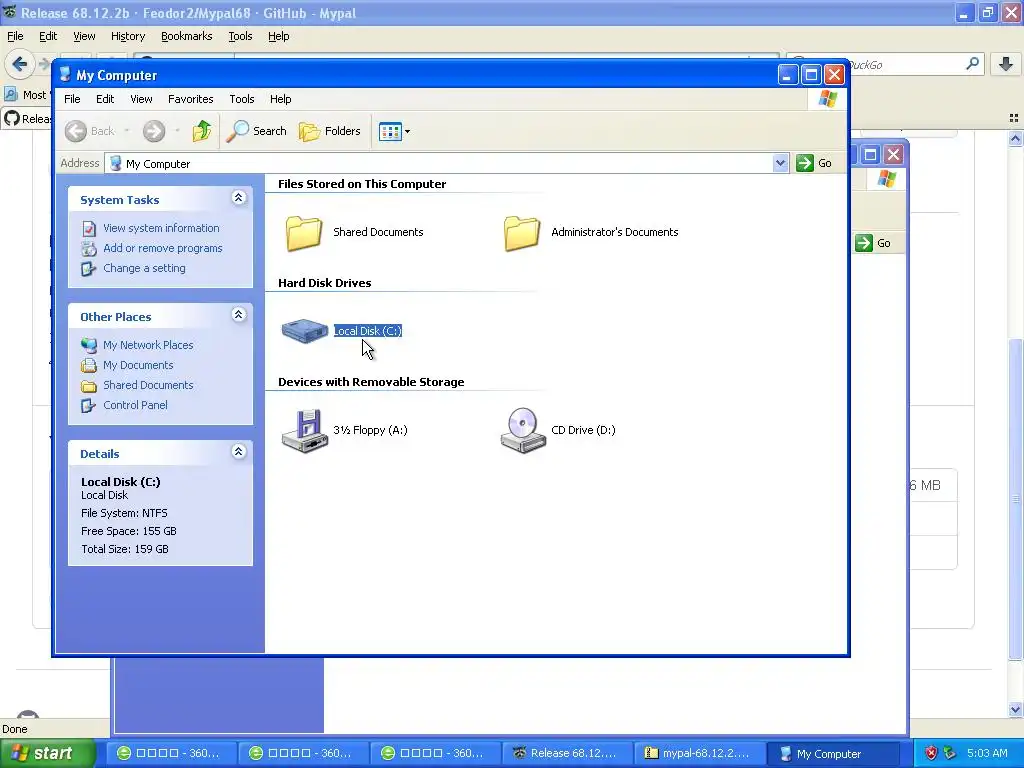Open Forward history dropdown arrow
The height and width of the screenshot is (768, 1024).
177,131
